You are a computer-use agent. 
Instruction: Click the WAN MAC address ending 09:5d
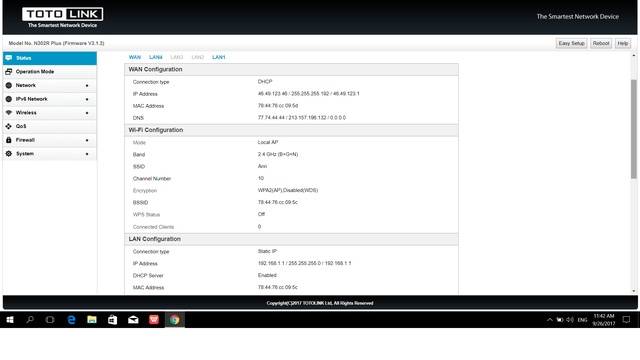[x=278, y=106]
